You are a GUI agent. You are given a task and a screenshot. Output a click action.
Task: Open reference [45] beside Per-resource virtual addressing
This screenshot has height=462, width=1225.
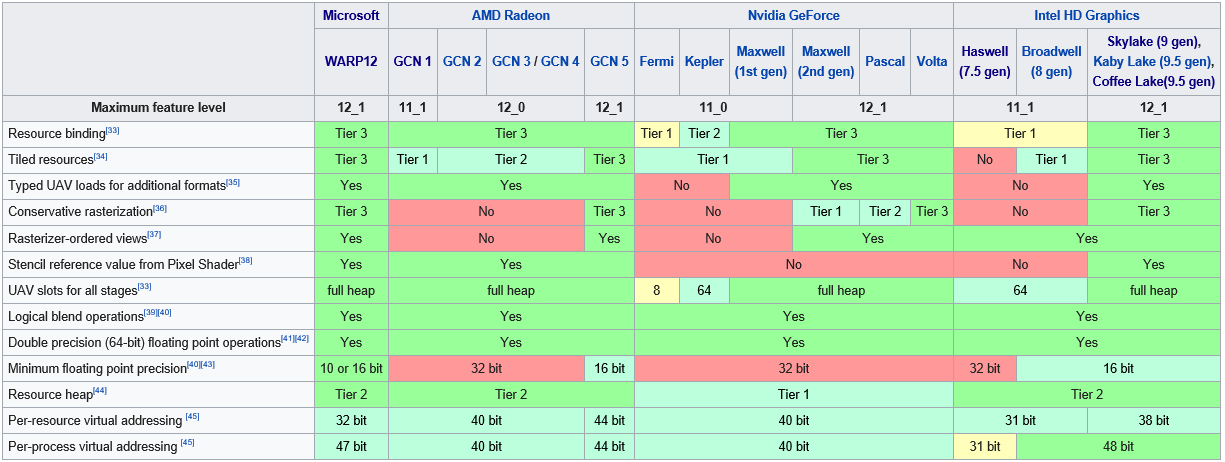click(192, 417)
